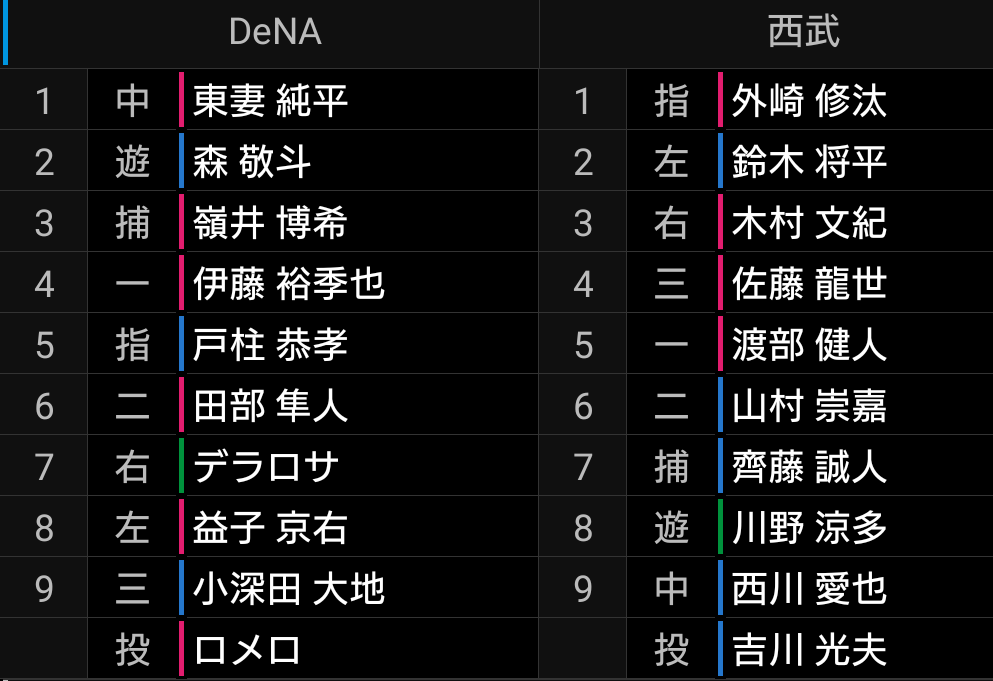
Task: Open 木村 文紀 player details
Action: [809, 223]
